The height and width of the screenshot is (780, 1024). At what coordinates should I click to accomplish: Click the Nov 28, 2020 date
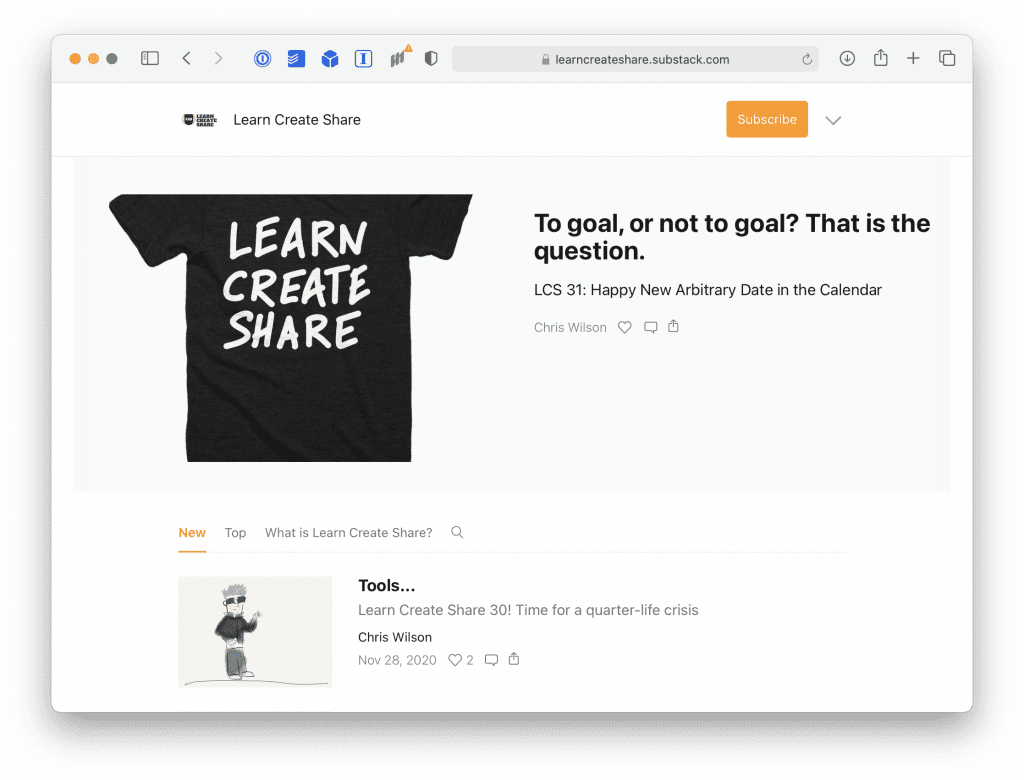pos(397,660)
